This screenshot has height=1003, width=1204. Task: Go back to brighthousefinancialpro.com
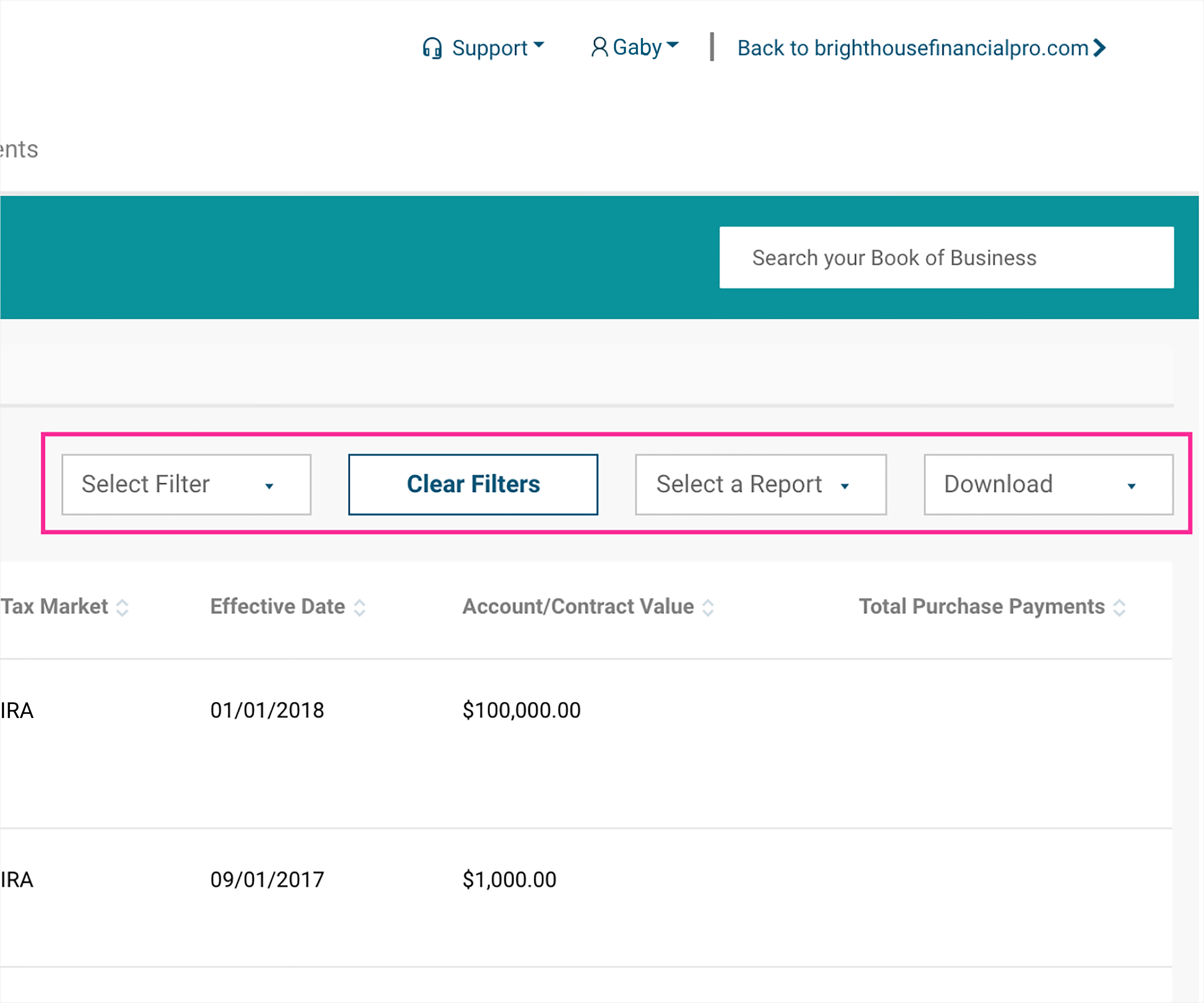pyautogui.click(x=913, y=48)
